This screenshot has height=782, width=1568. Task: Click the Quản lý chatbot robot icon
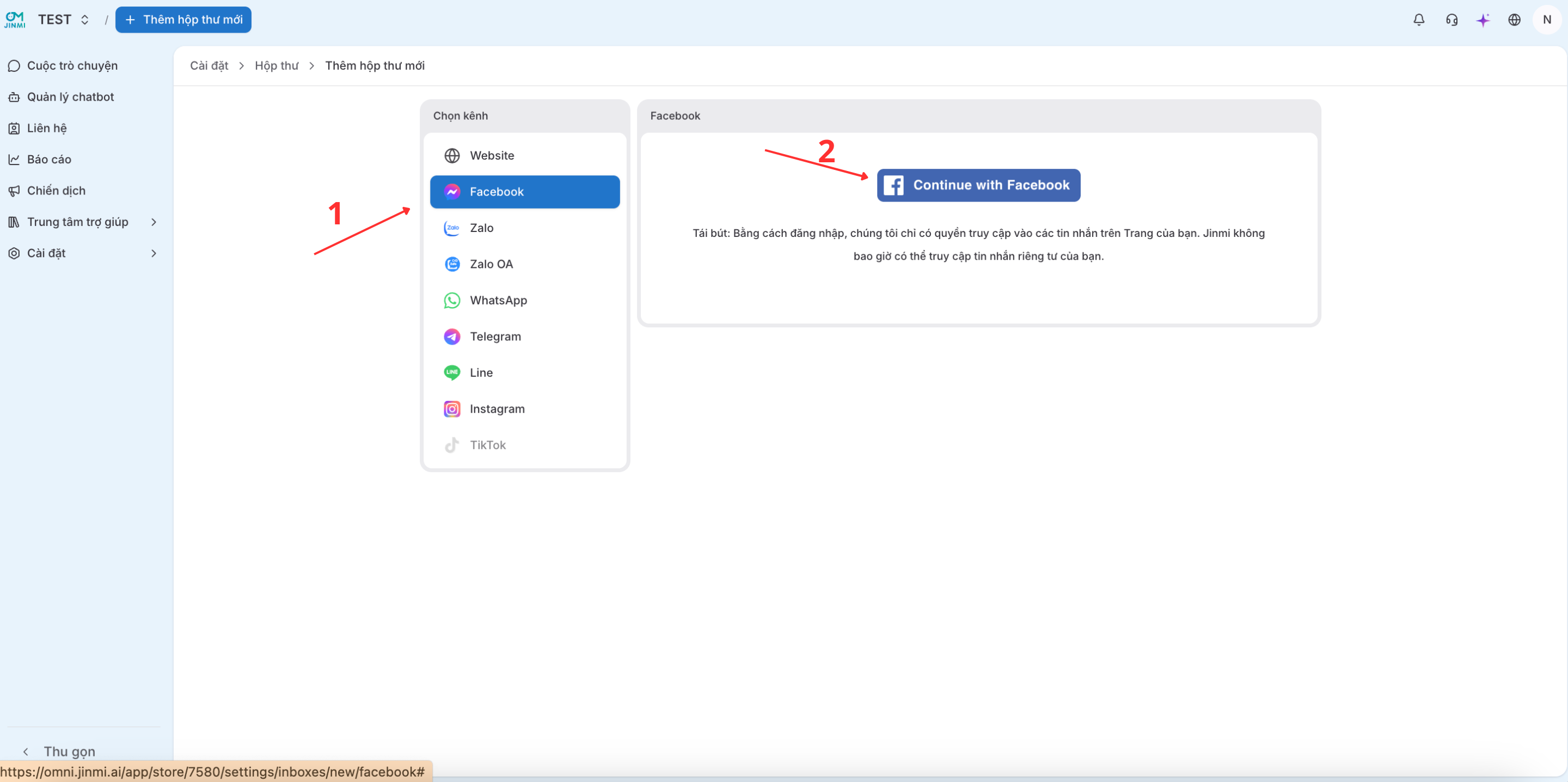click(14, 97)
